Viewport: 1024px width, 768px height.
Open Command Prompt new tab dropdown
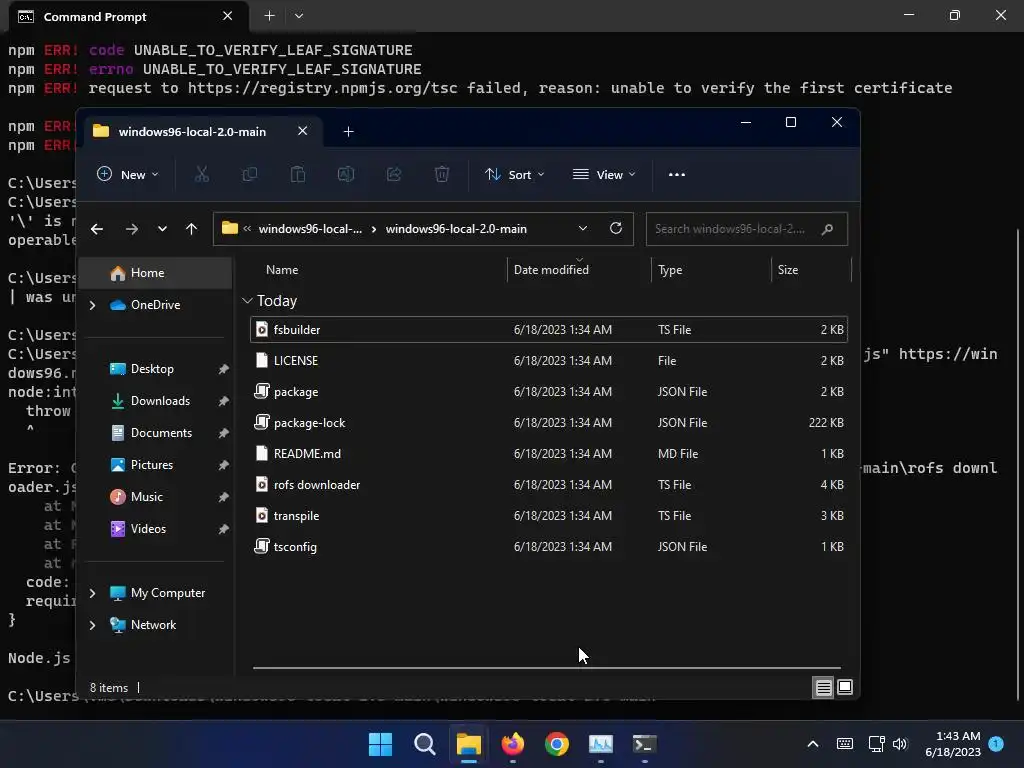[x=298, y=16]
